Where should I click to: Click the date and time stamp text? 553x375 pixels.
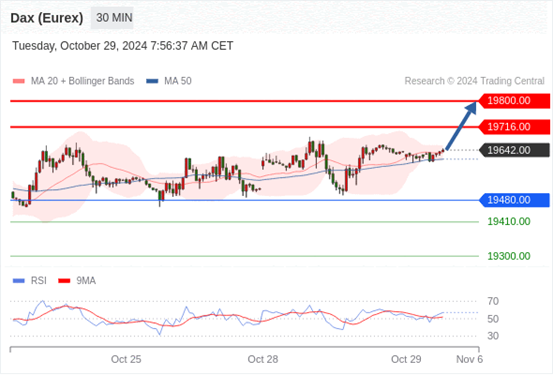click(x=123, y=46)
